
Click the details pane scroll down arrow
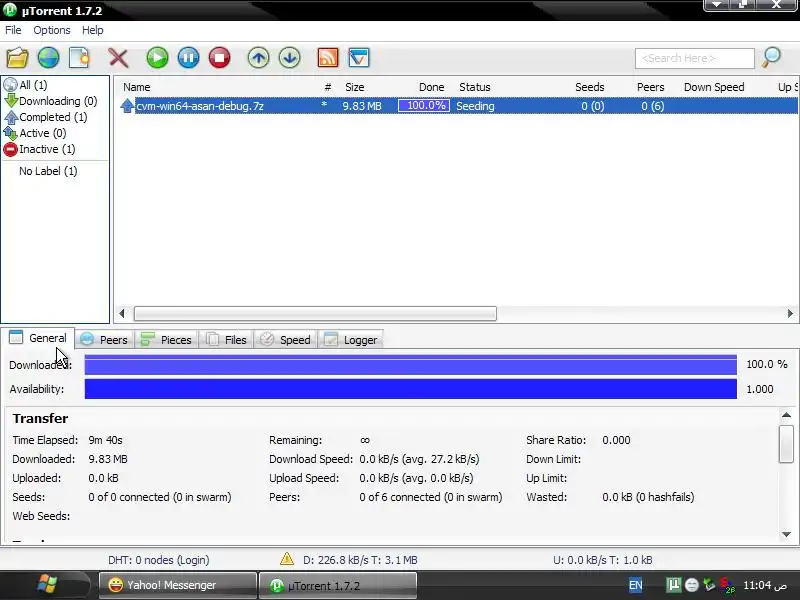(786, 534)
